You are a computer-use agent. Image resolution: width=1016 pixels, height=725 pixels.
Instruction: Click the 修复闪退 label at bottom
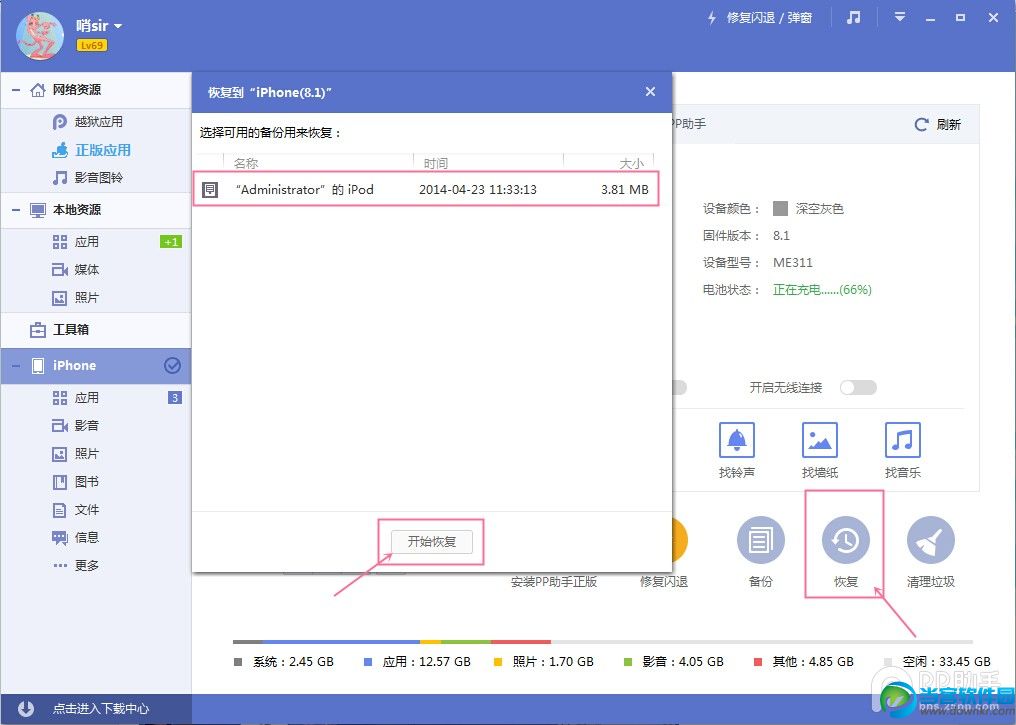tap(664, 582)
